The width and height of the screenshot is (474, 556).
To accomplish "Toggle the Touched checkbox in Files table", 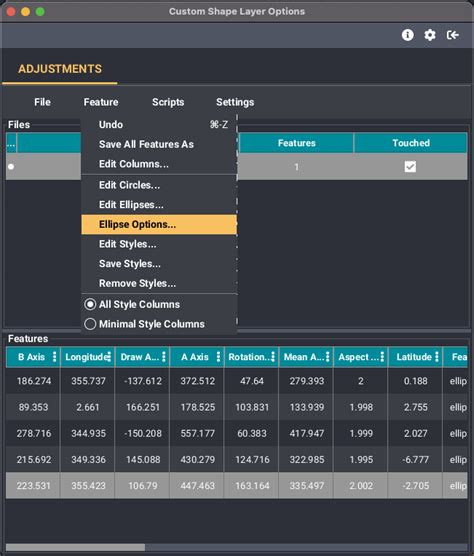I will 410,167.
